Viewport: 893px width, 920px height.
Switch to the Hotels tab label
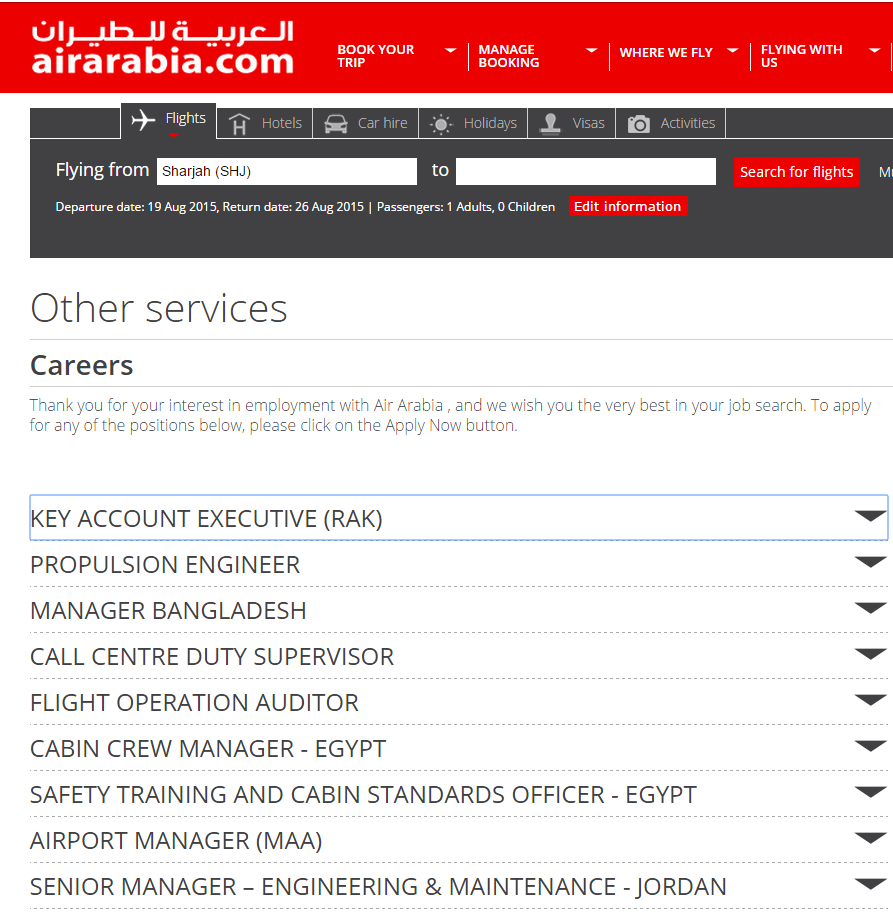coord(281,123)
